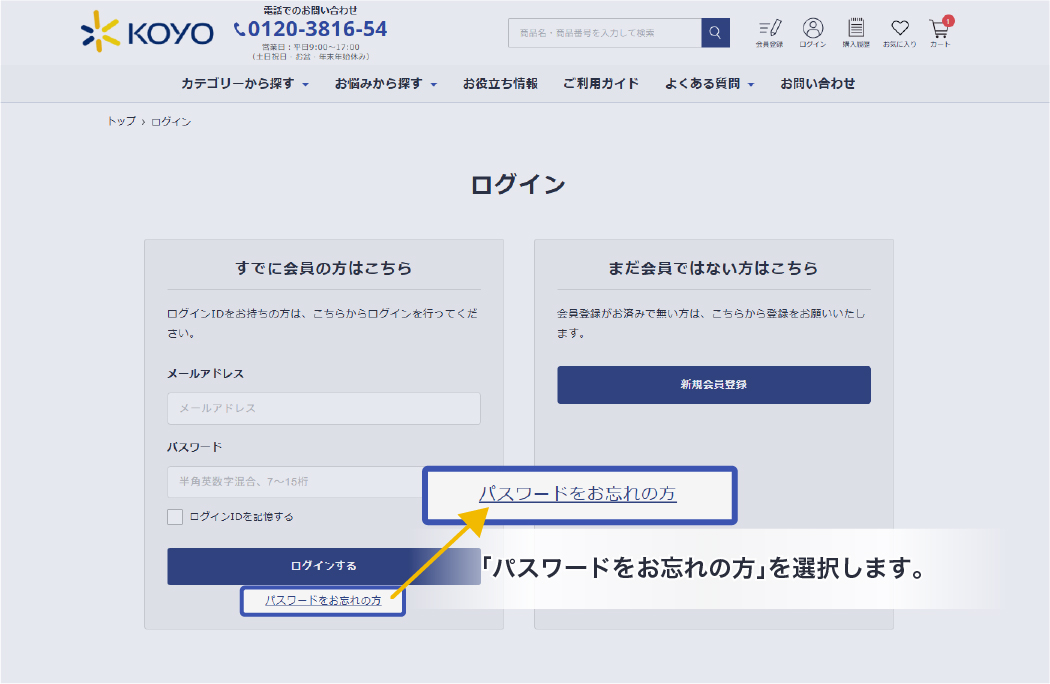1050x684 pixels.
Task: Expand the よくある質問 dropdown
Action: pos(708,84)
